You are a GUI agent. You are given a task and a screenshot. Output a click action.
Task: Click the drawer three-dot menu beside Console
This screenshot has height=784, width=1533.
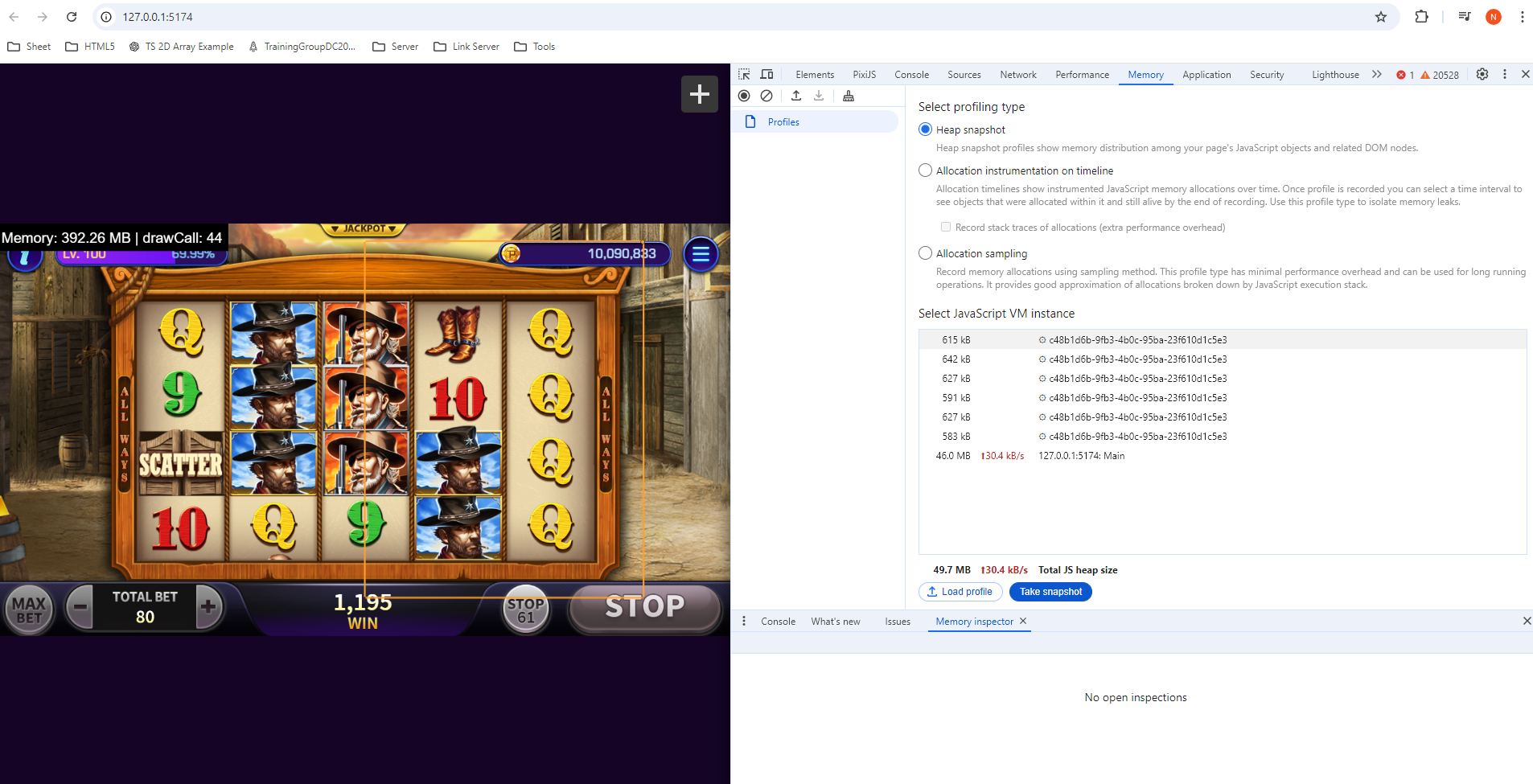pos(744,621)
